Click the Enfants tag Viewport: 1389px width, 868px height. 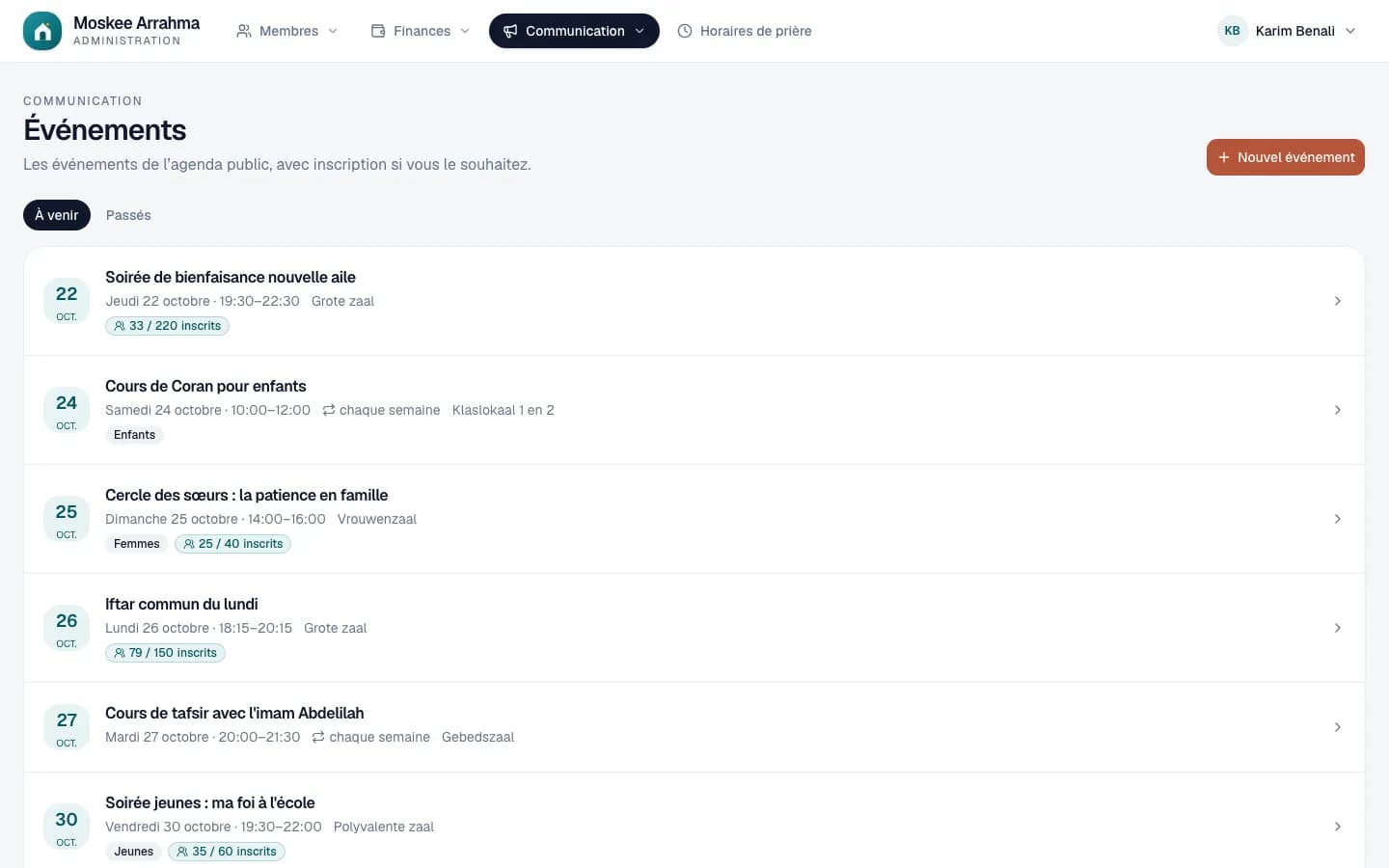pos(134,435)
